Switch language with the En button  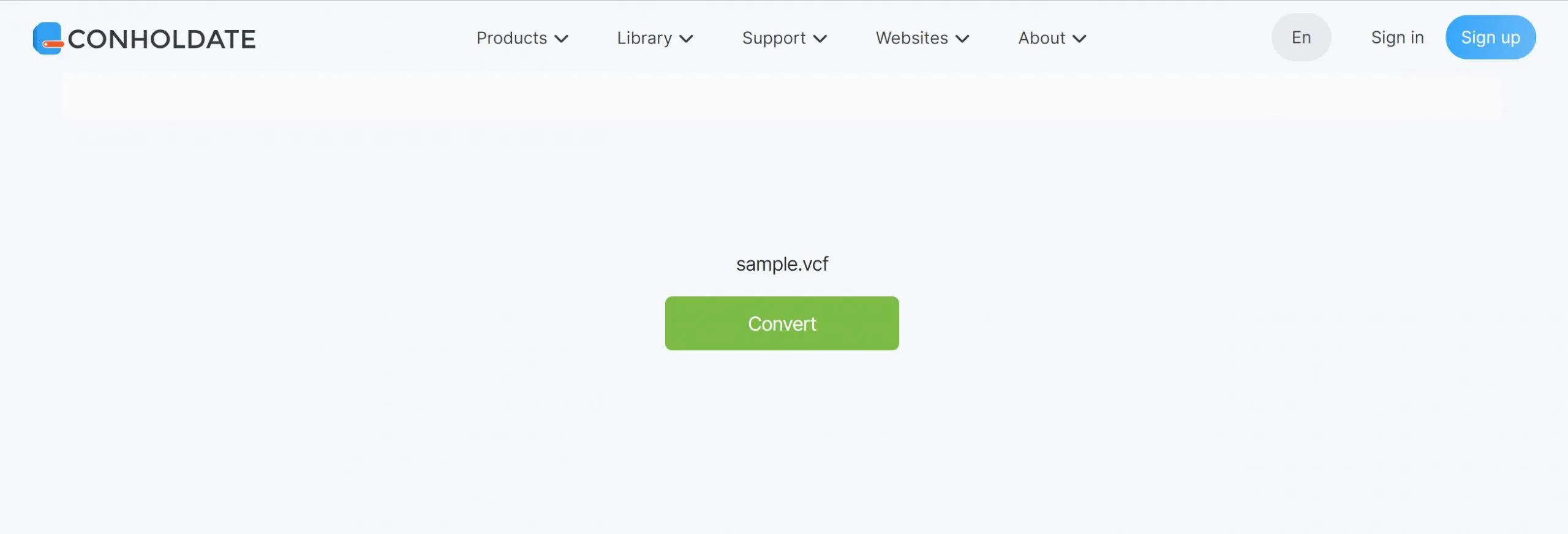tap(1301, 37)
